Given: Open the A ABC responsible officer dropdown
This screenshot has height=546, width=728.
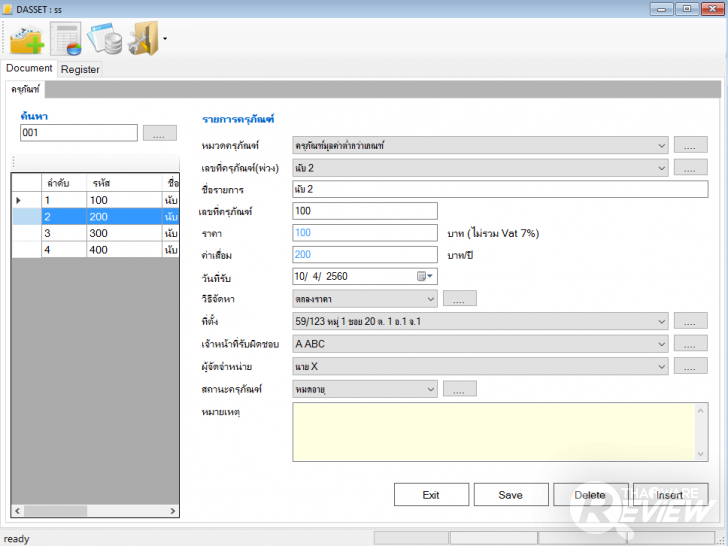Looking at the screenshot, I should tap(660, 344).
